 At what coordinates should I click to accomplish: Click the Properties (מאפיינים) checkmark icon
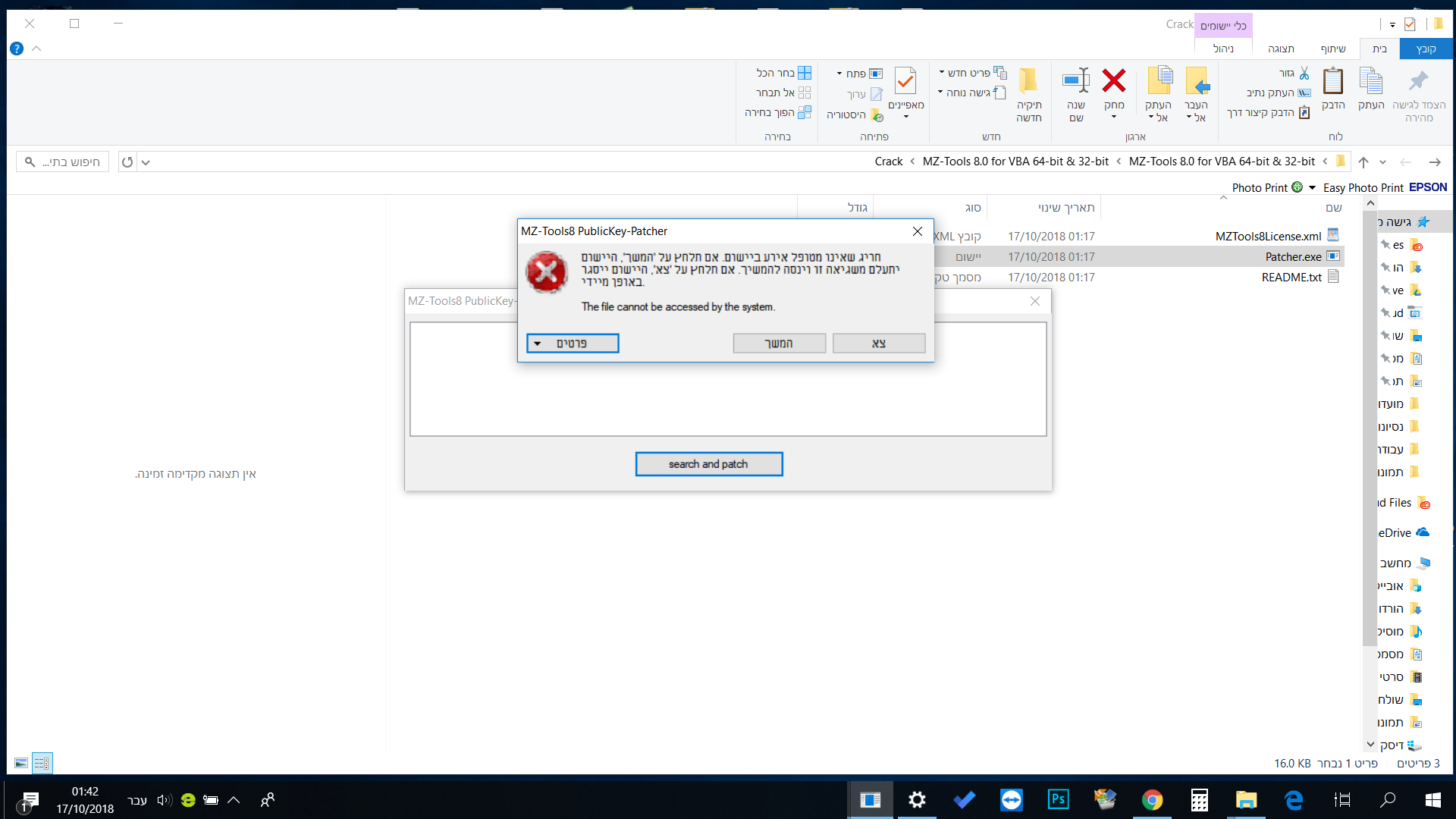(905, 81)
